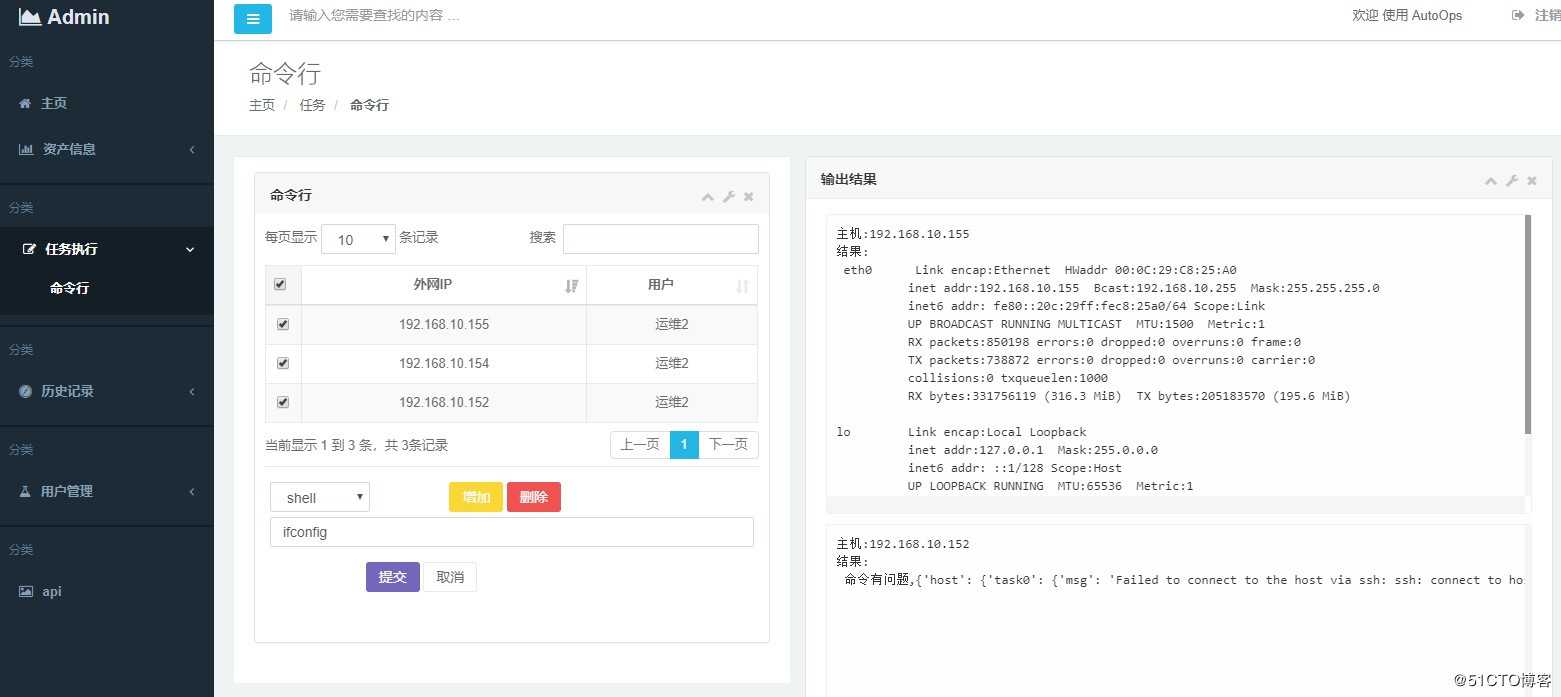Click the home icon beside 主页

coord(25,103)
